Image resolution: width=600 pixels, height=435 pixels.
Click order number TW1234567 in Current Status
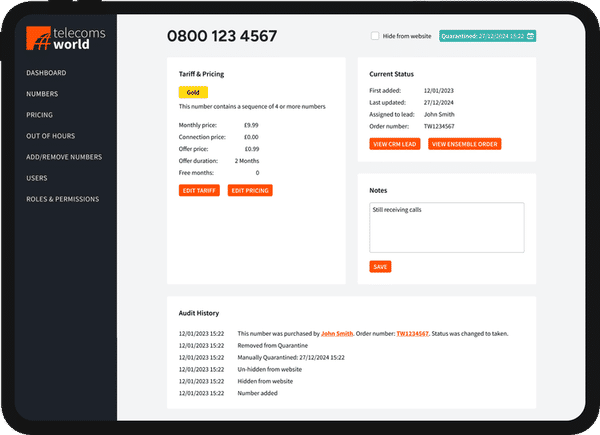coord(439,126)
